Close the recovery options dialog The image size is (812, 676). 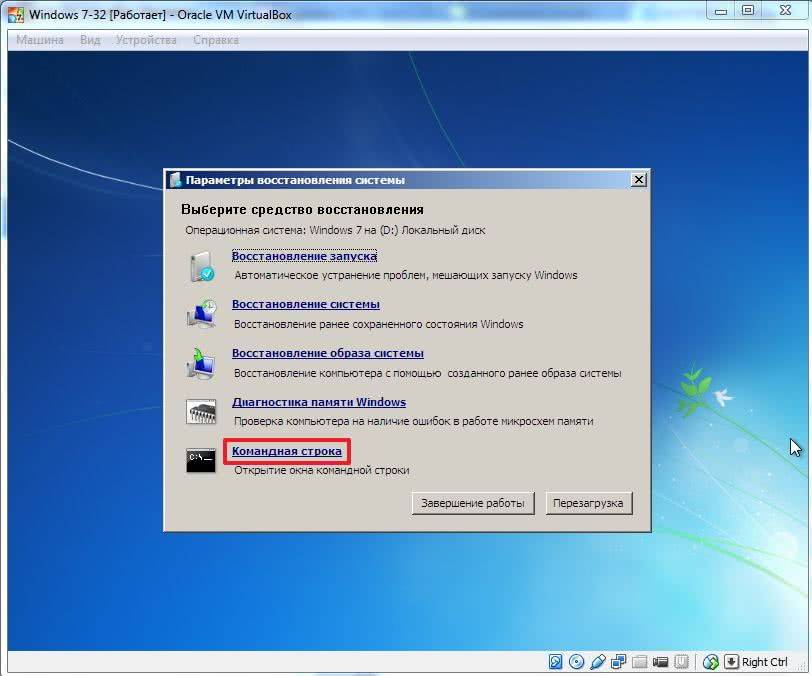(639, 180)
